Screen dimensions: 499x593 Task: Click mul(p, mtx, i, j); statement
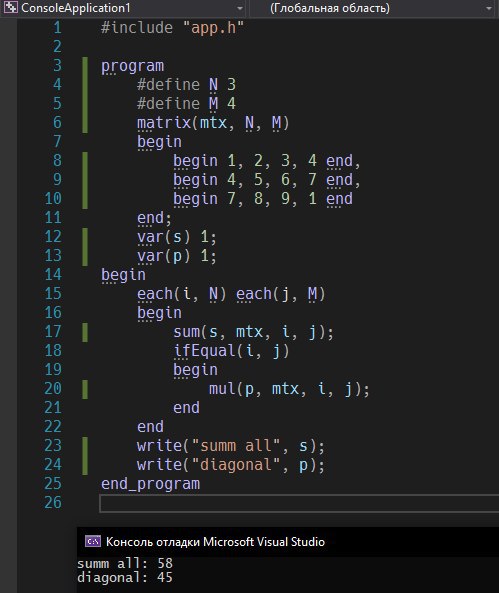(289, 389)
